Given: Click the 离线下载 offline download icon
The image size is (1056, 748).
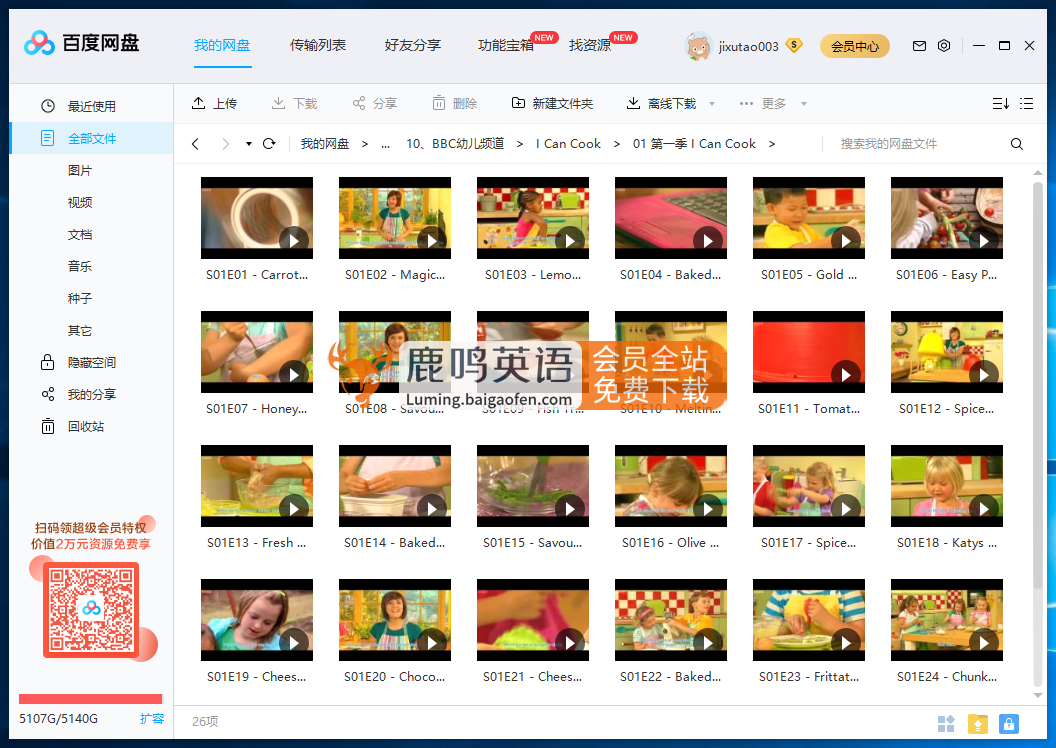Looking at the screenshot, I should (632, 102).
